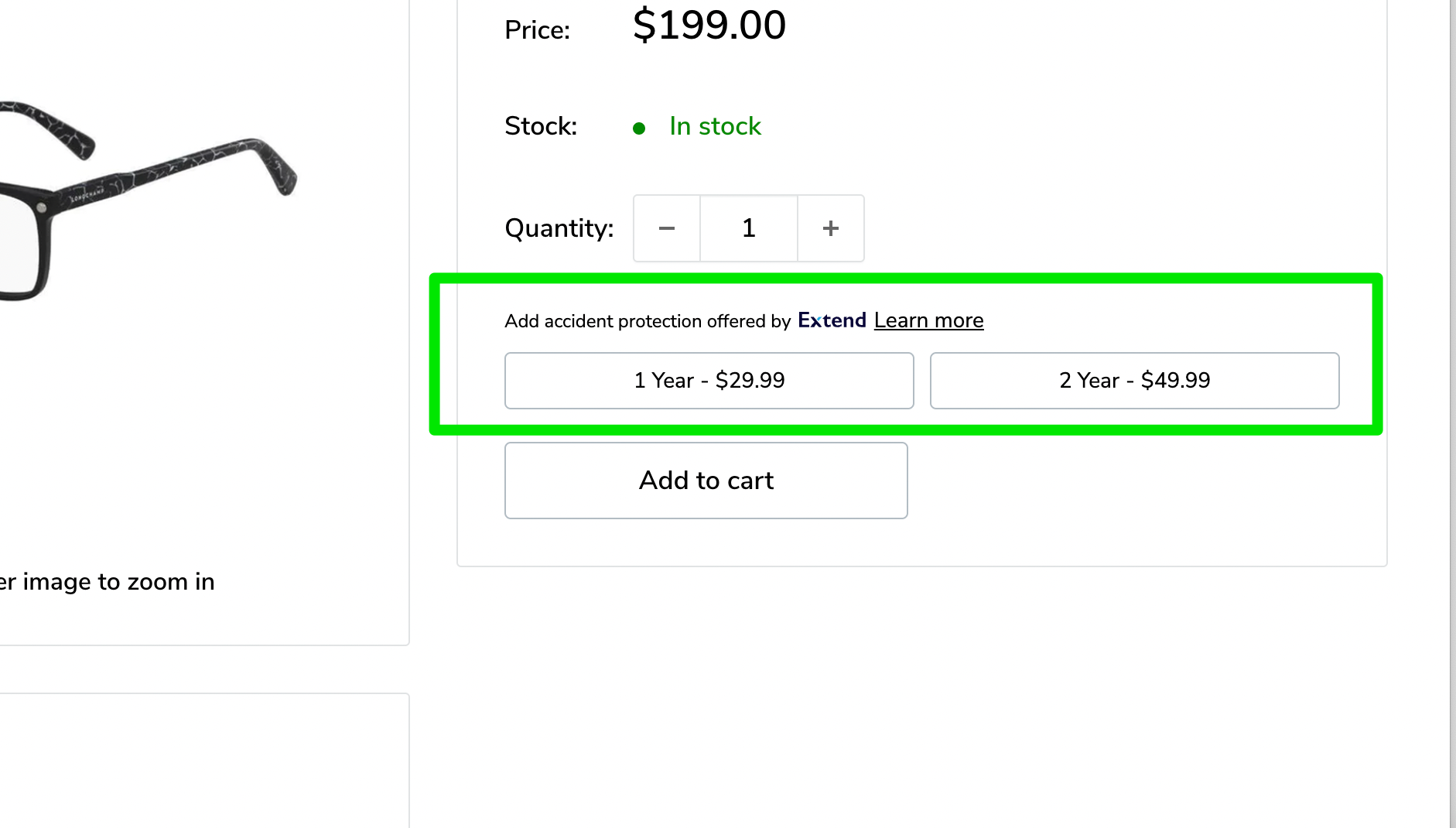
Task: Click the 'Add accident protection offered by' text
Action: [647, 321]
